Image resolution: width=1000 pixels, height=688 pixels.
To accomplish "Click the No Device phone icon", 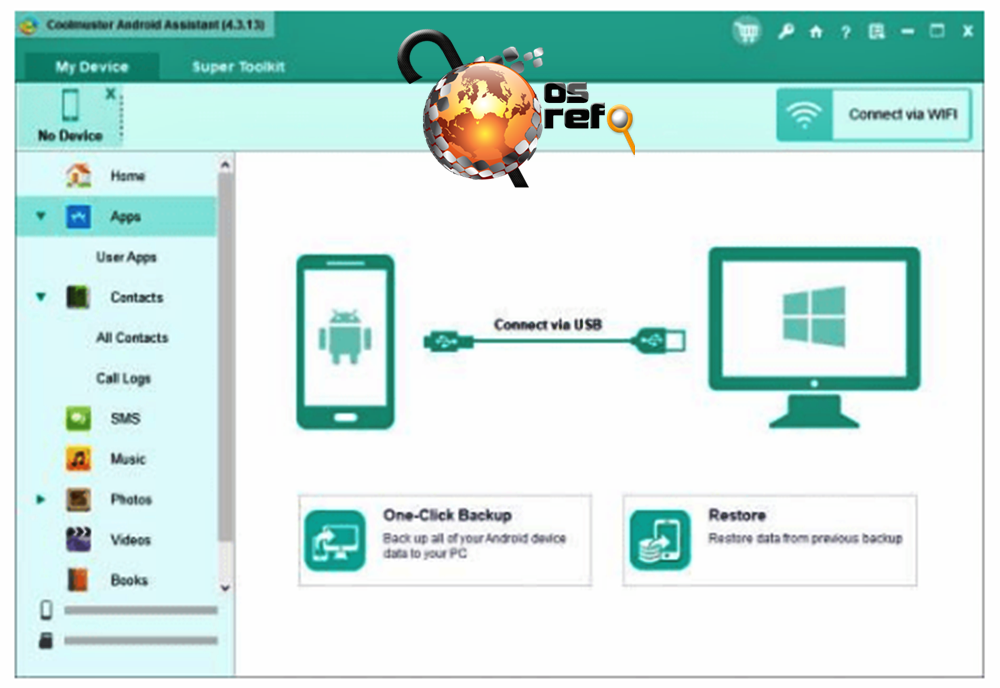I will point(70,105).
